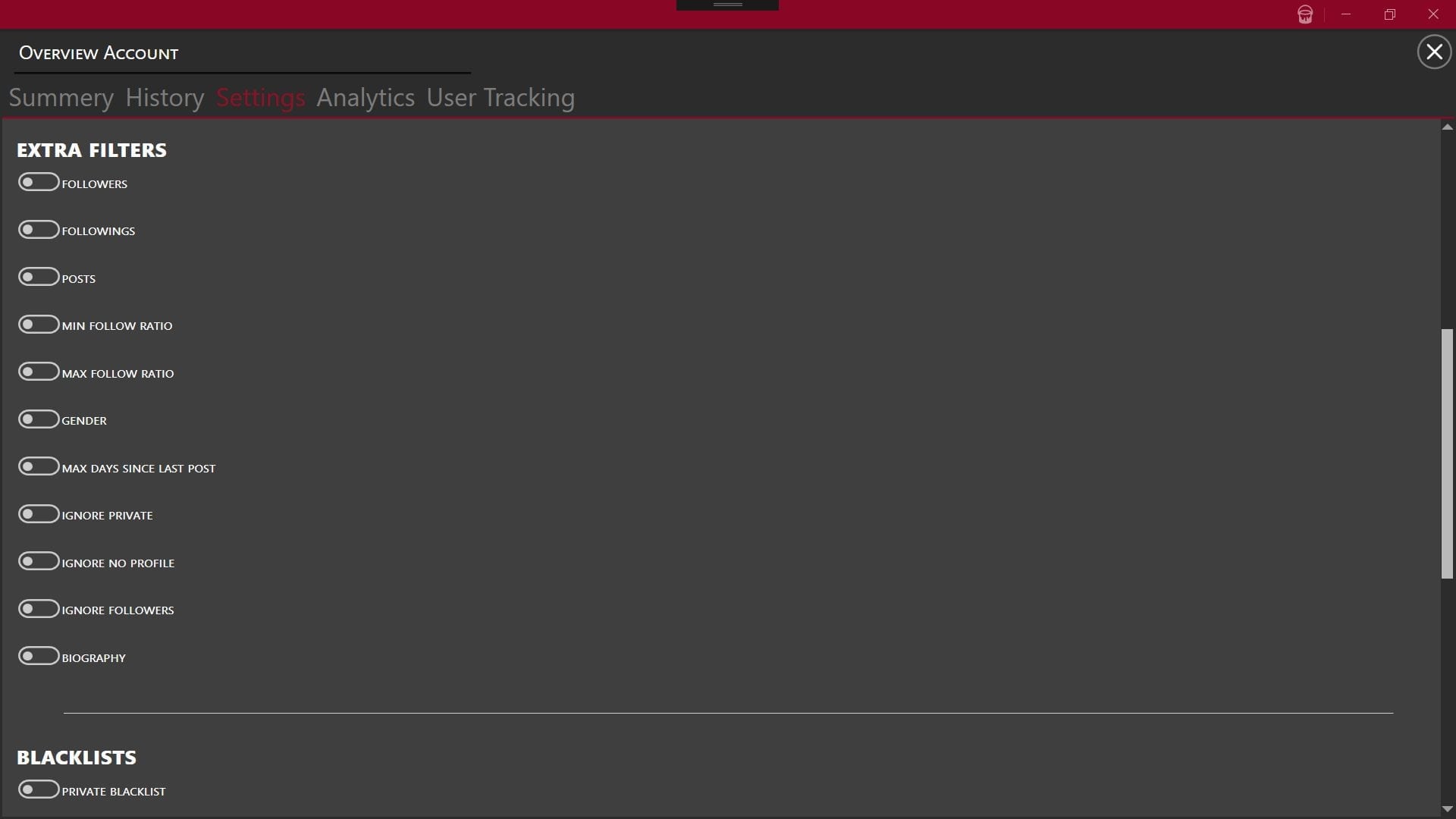
Task: Open the Summery tab
Action: (x=61, y=98)
